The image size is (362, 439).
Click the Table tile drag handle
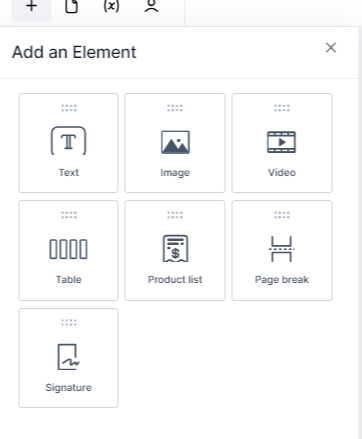coord(69,215)
